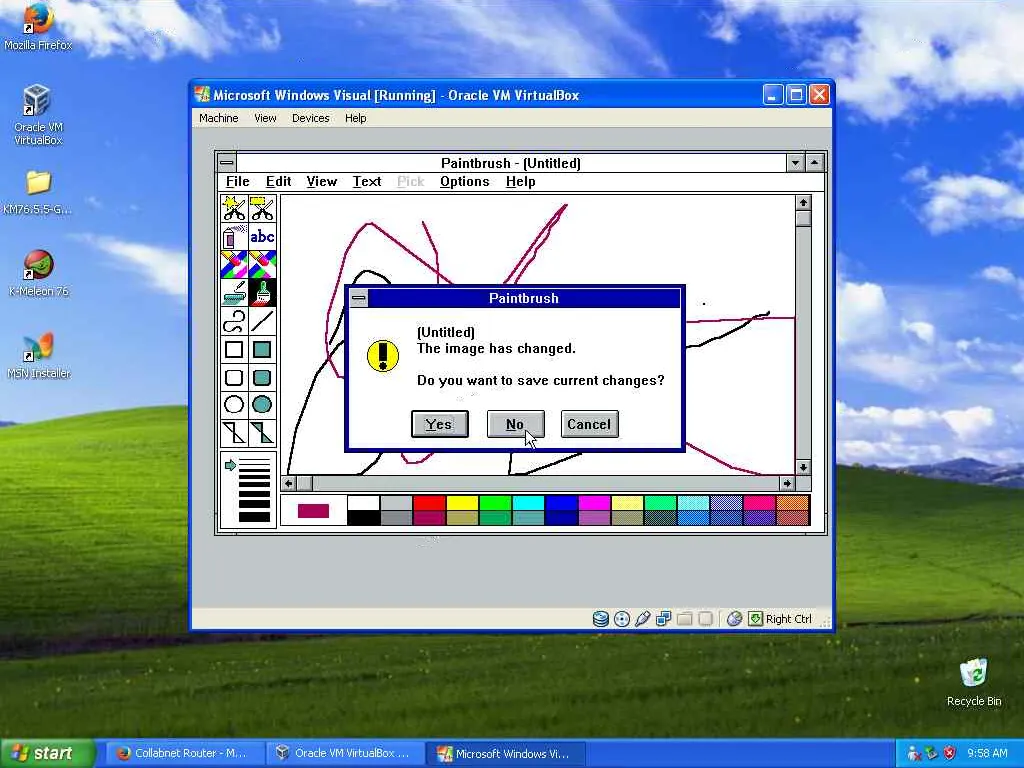Select the Filled Polygon tool
The width and height of the screenshot is (1024, 768).
point(262,432)
